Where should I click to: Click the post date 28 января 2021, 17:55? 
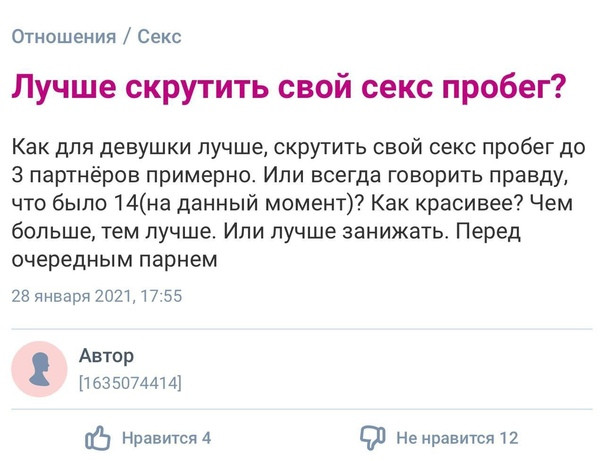point(97,296)
